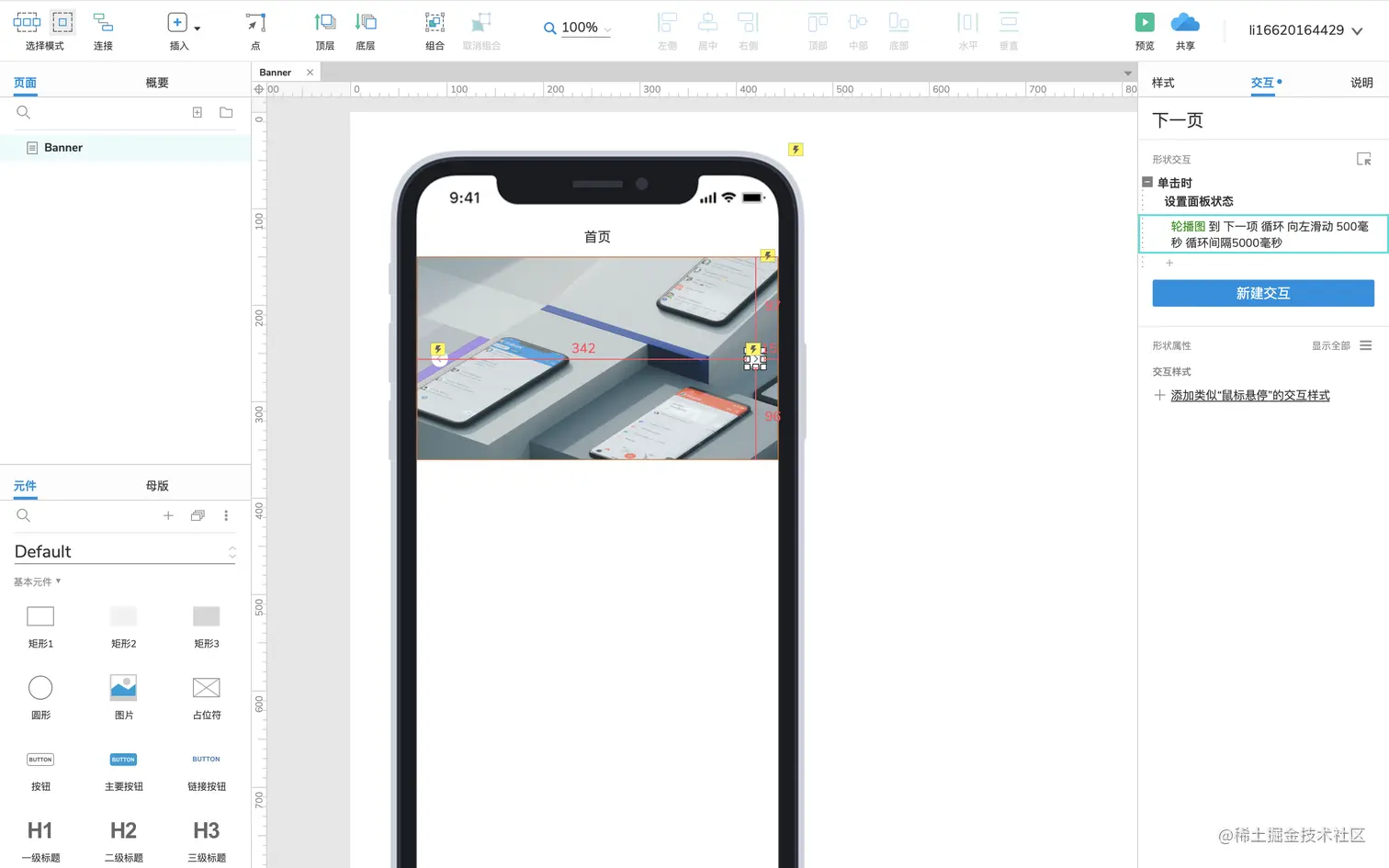Screen dimensions: 1389x868
Task: Open the Insert (插入) tool
Action: click(177, 23)
